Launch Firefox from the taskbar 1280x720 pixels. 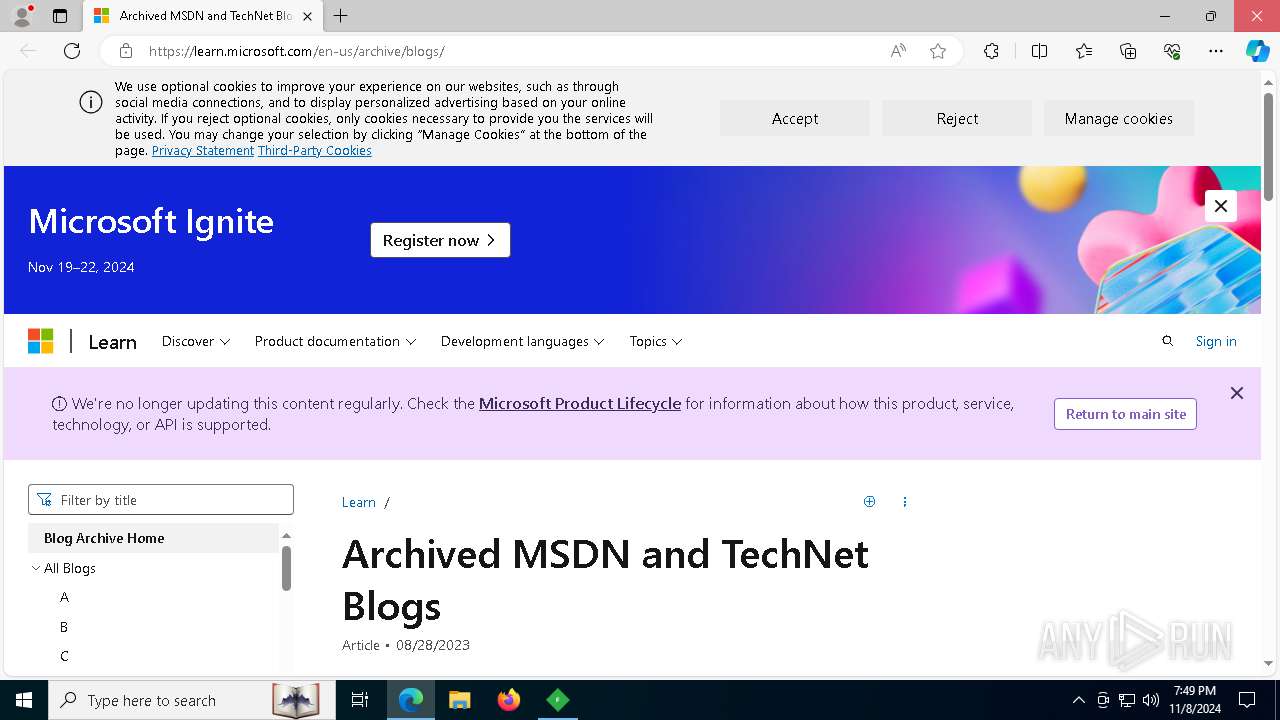[x=509, y=700]
